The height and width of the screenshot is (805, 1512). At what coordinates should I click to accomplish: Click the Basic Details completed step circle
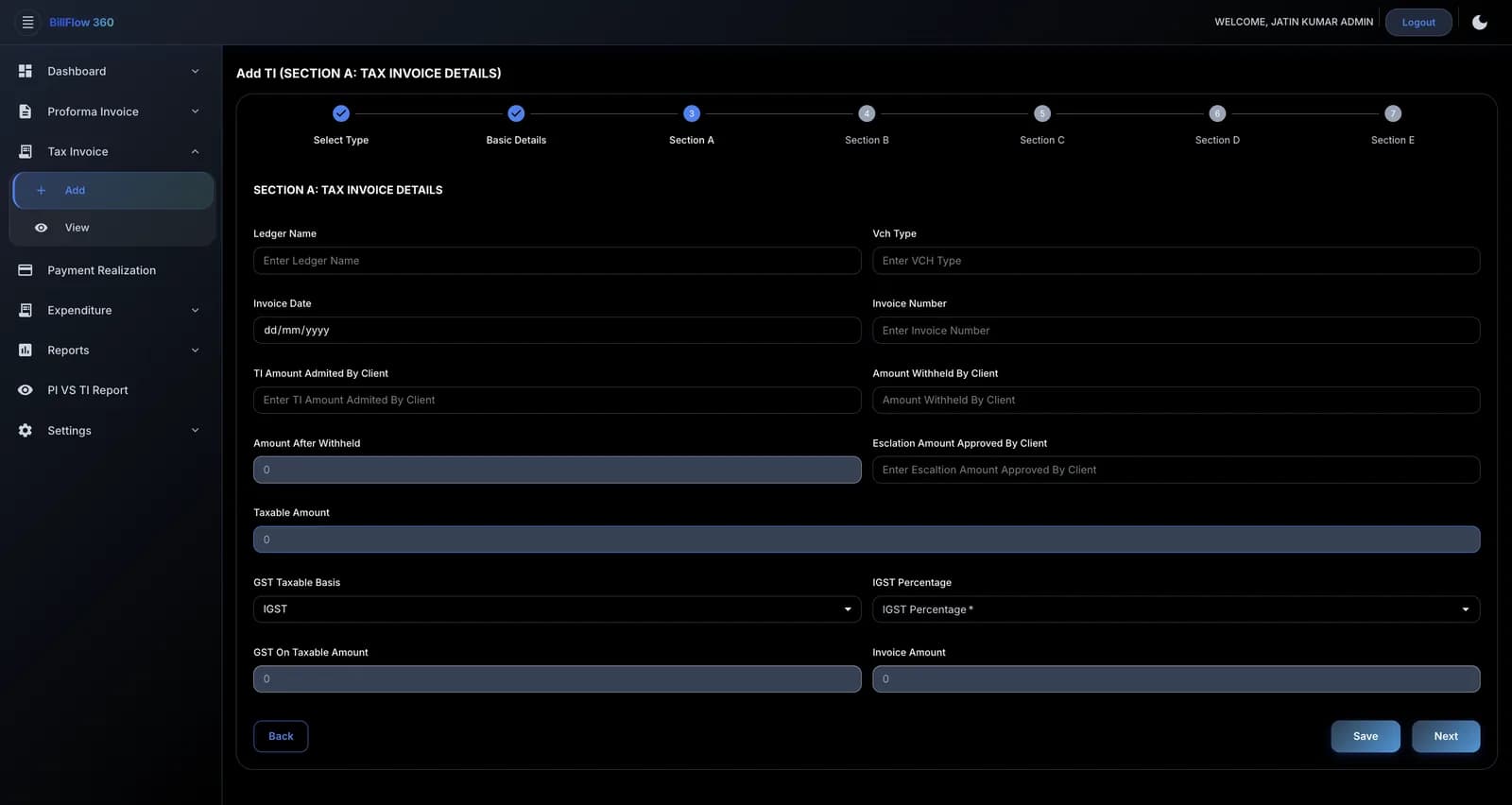(516, 113)
